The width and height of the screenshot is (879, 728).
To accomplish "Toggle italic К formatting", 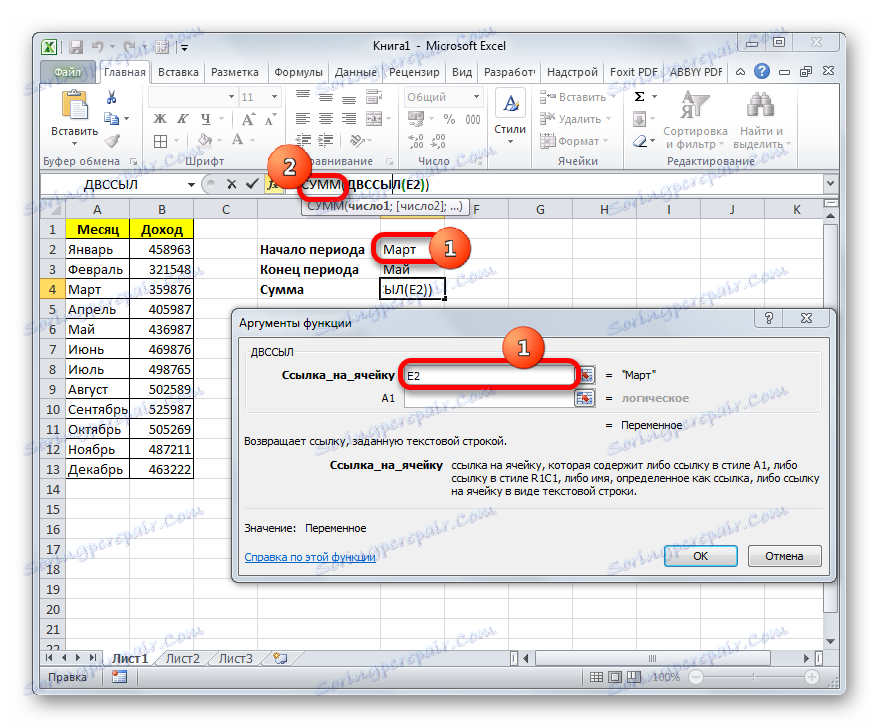I will (x=183, y=119).
